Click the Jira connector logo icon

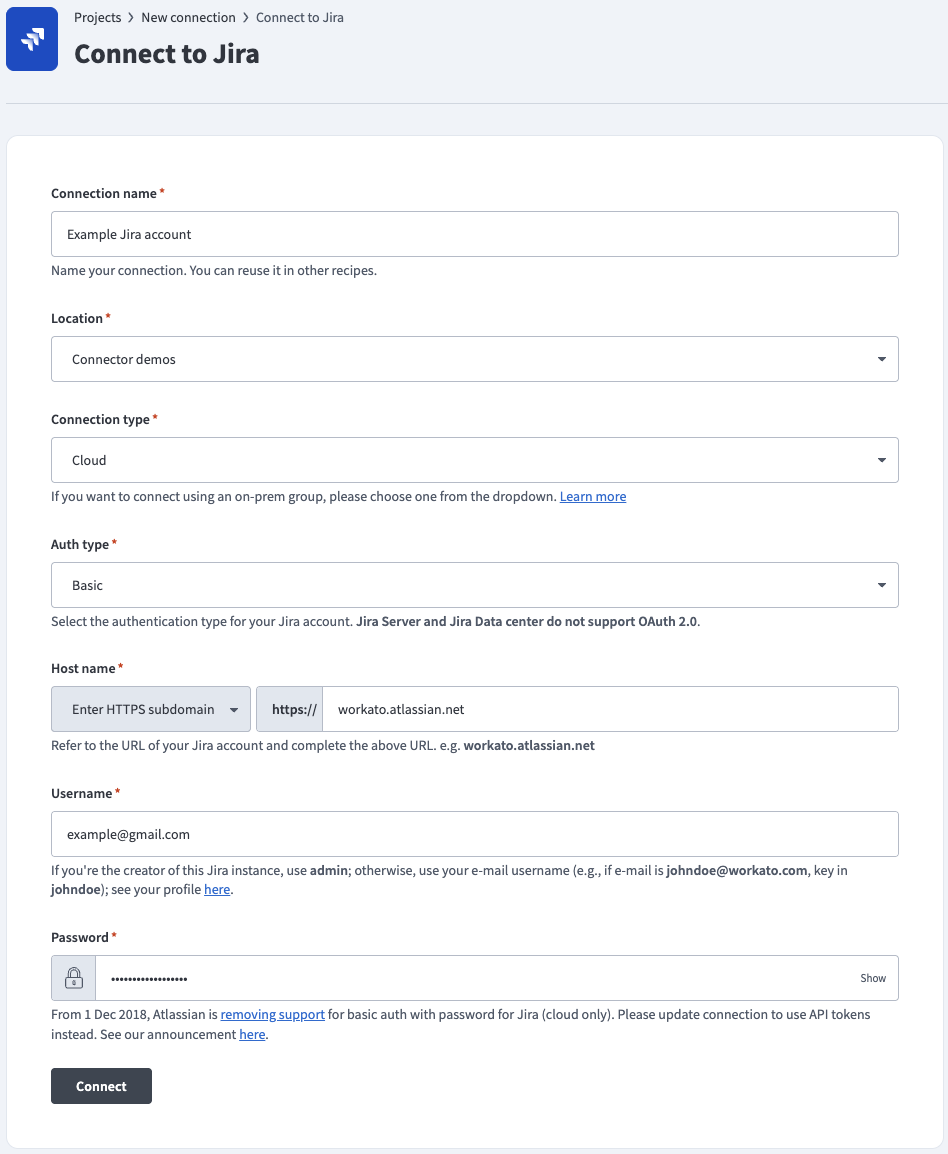pos(31,38)
